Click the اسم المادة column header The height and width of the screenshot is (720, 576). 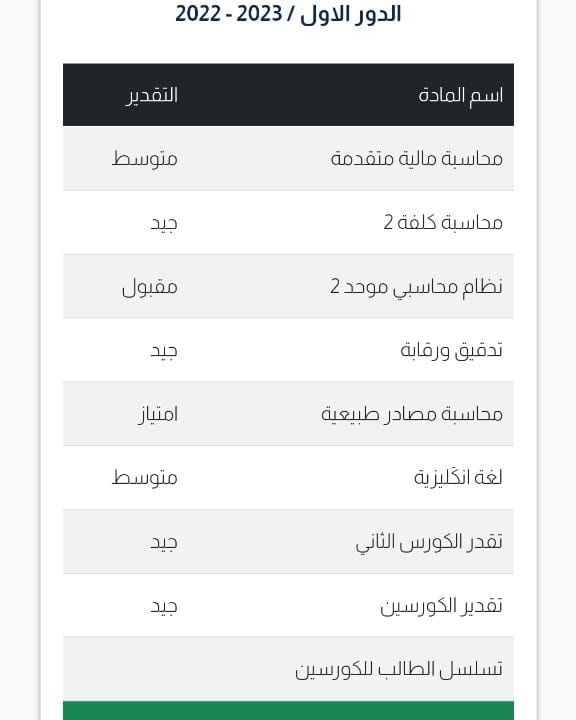460,95
